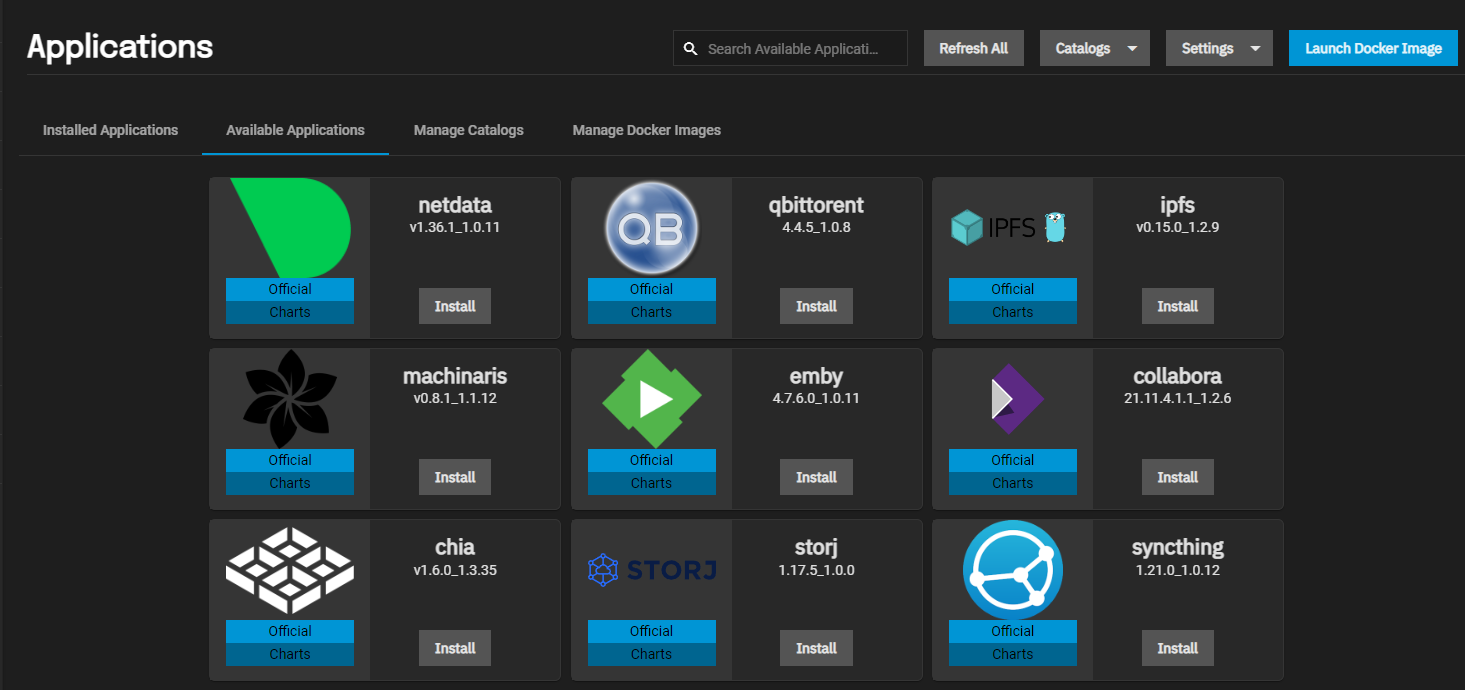Click the netdata app title

coord(455,205)
